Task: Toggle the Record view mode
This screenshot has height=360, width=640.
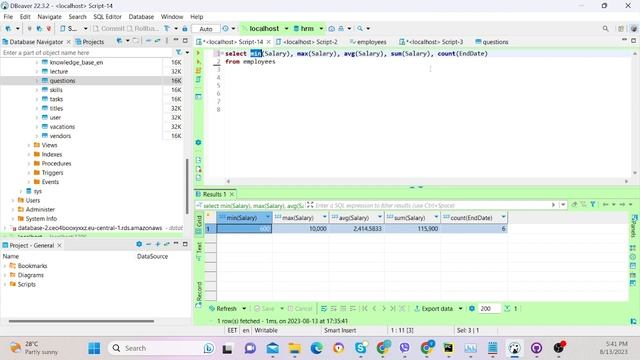Action: tap(199, 294)
